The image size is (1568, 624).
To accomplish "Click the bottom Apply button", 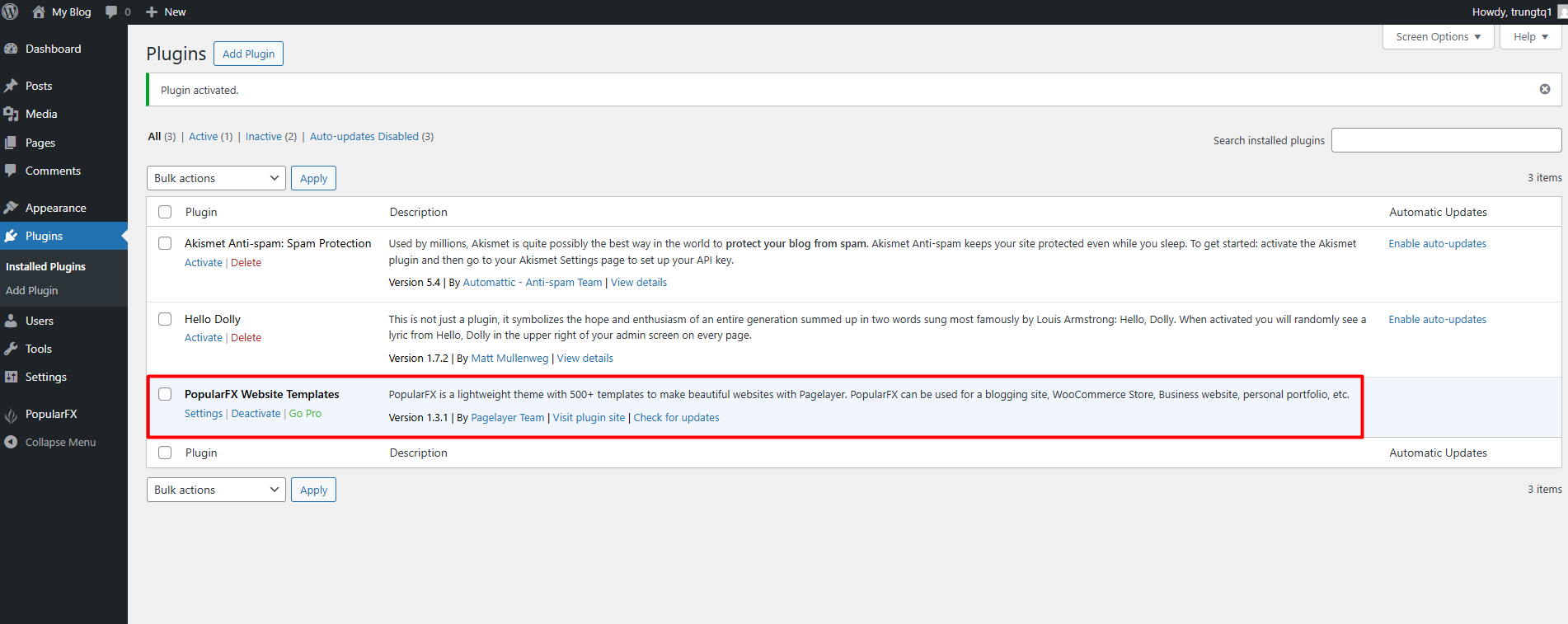I will coord(313,490).
